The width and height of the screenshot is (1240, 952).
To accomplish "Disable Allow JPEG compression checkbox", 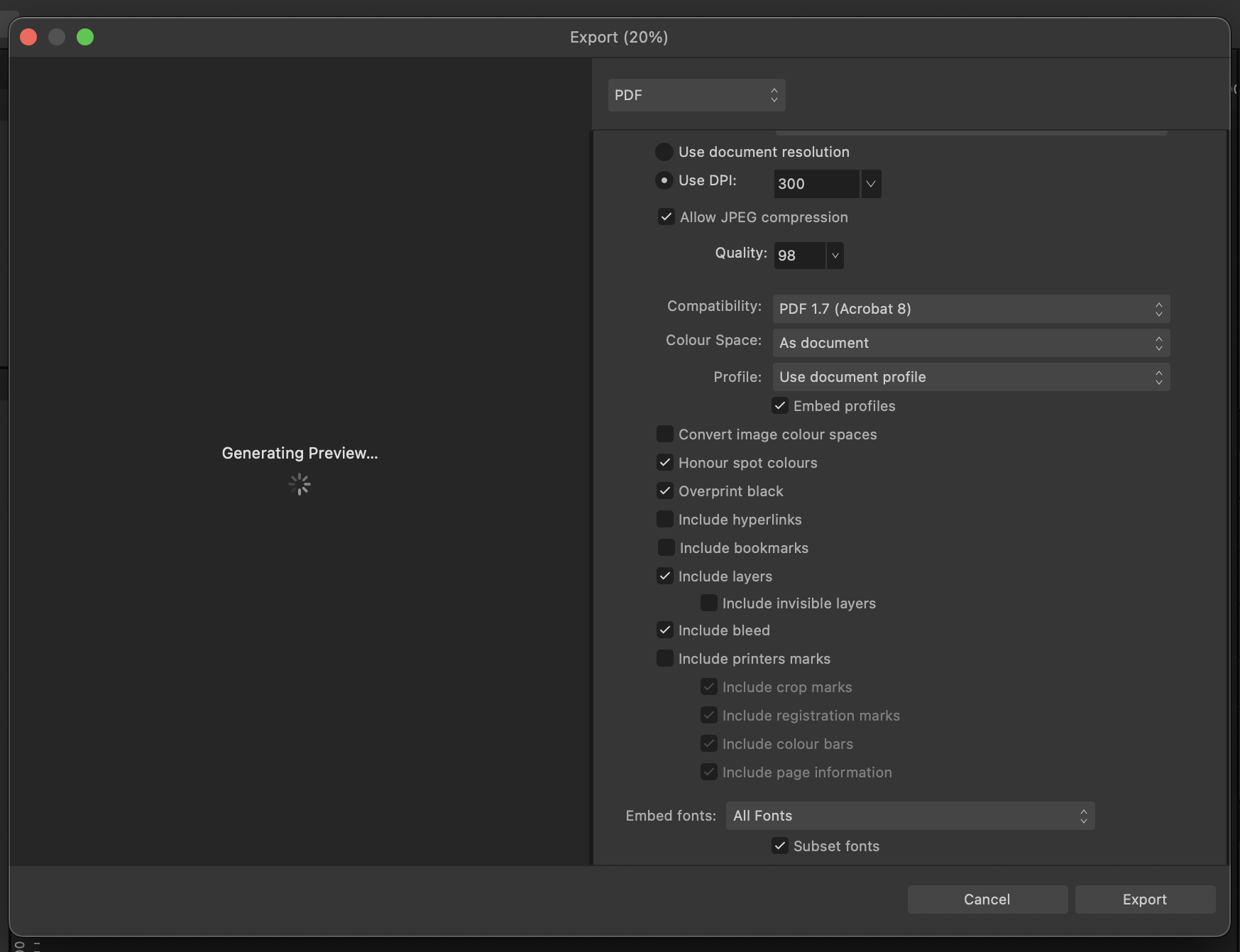I will click(x=666, y=217).
